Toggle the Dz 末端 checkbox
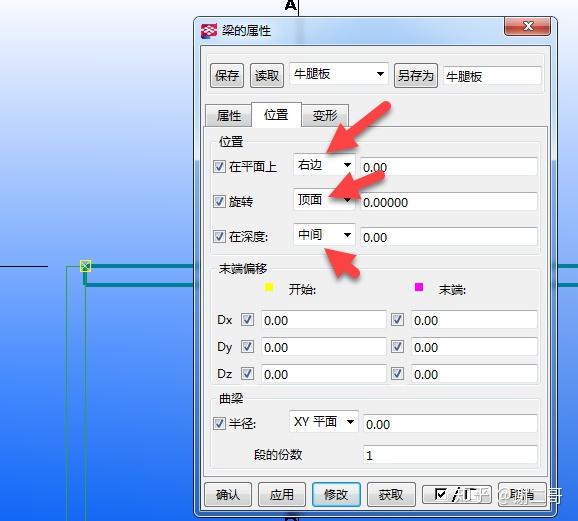The image size is (578, 521). click(397, 374)
